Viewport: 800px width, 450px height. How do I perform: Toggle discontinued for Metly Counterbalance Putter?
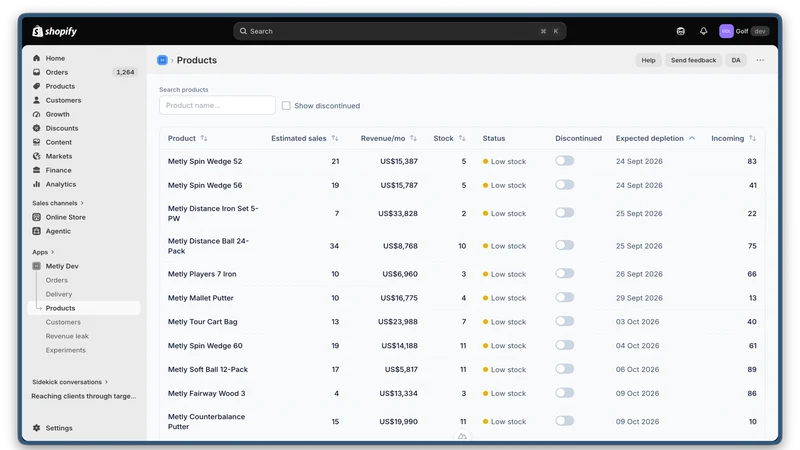pyautogui.click(x=565, y=421)
